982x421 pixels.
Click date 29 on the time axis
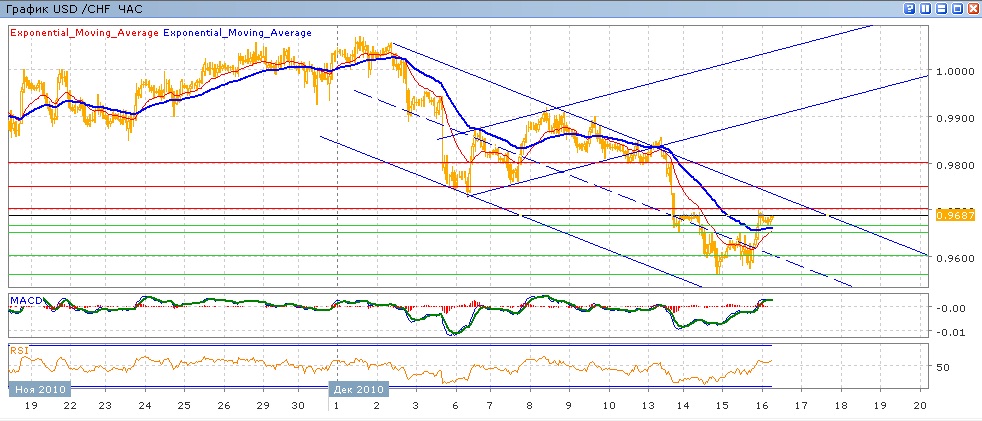pyautogui.click(x=262, y=407)
